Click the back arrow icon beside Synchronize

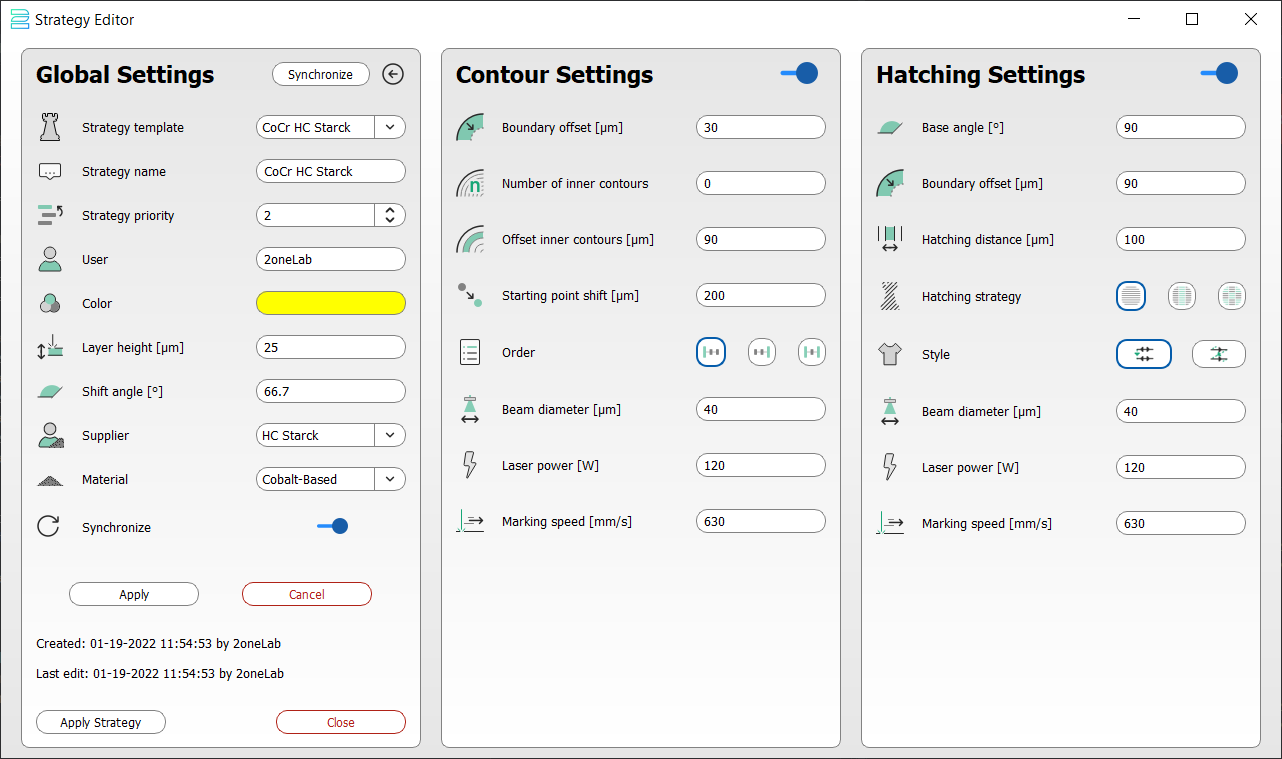coord(393,74)
